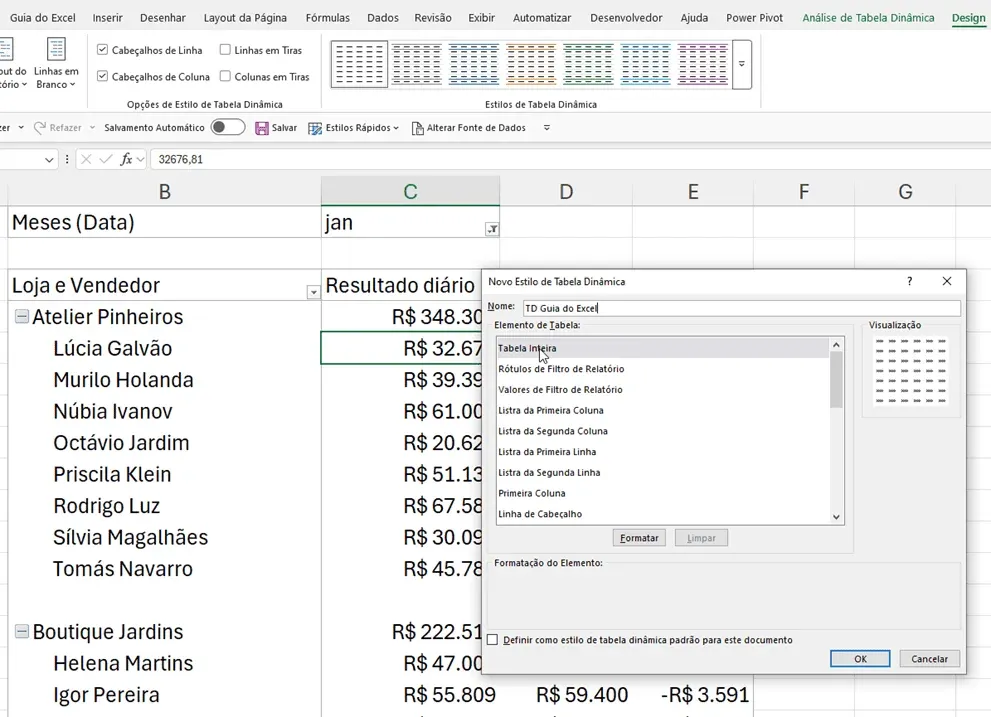Select column C header
991x717 pixels.
click(410, 192)
